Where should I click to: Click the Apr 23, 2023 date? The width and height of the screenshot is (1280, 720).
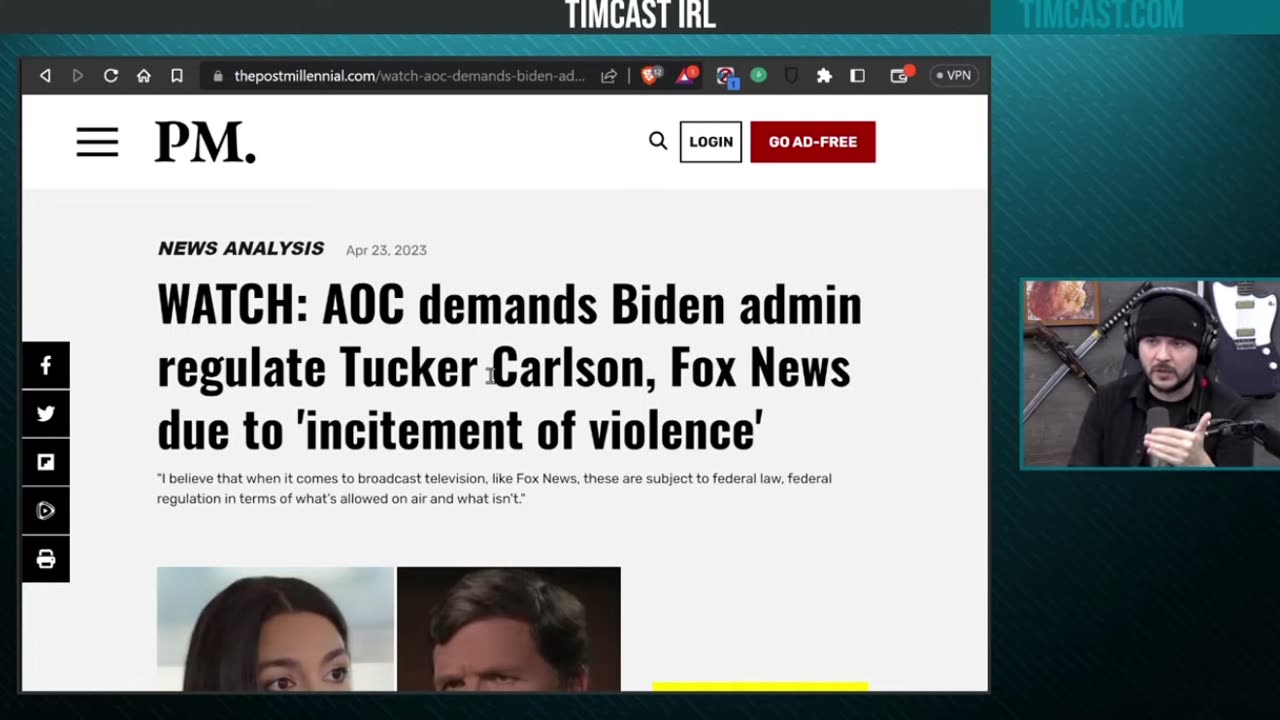(x=386, y=250)
